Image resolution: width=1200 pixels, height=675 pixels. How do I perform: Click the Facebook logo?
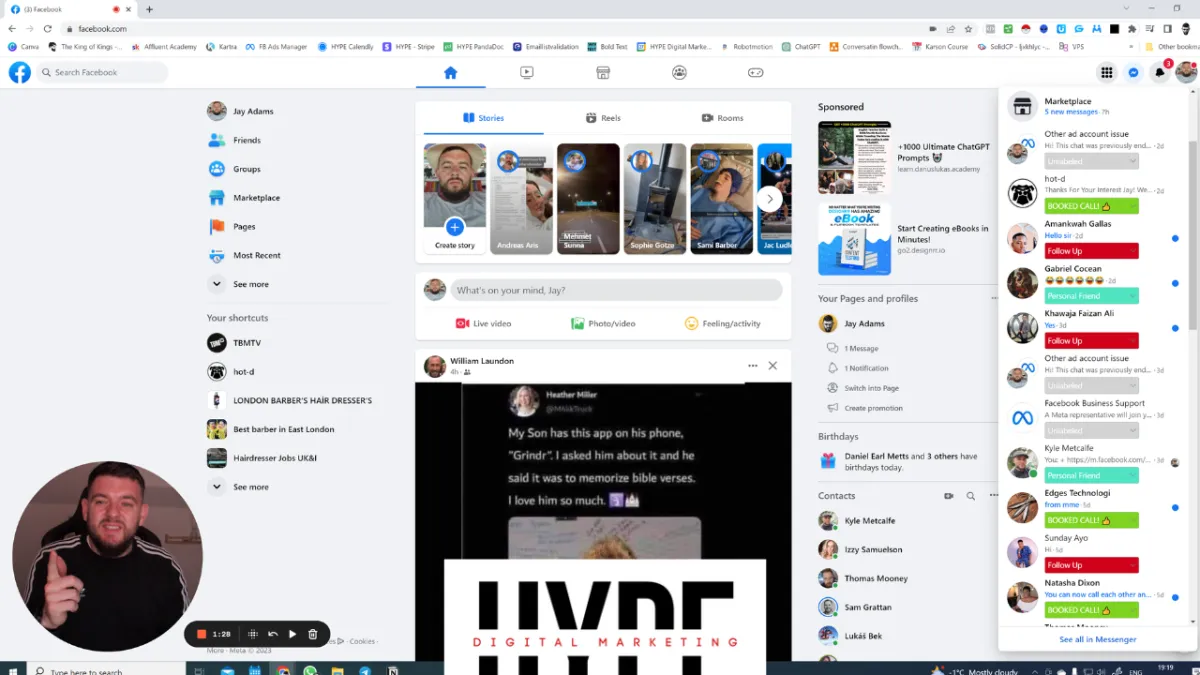pyautogui.click(x=20, y=72)
